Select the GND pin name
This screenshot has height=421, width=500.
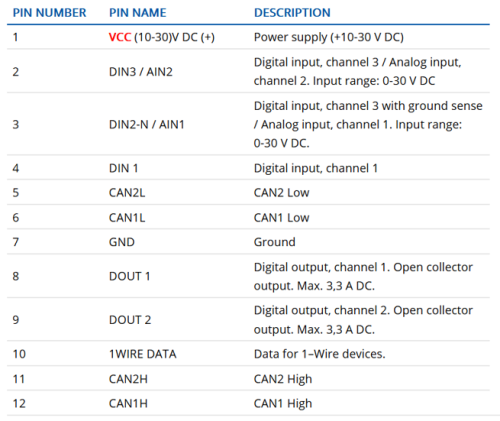(x=122, y=242)
